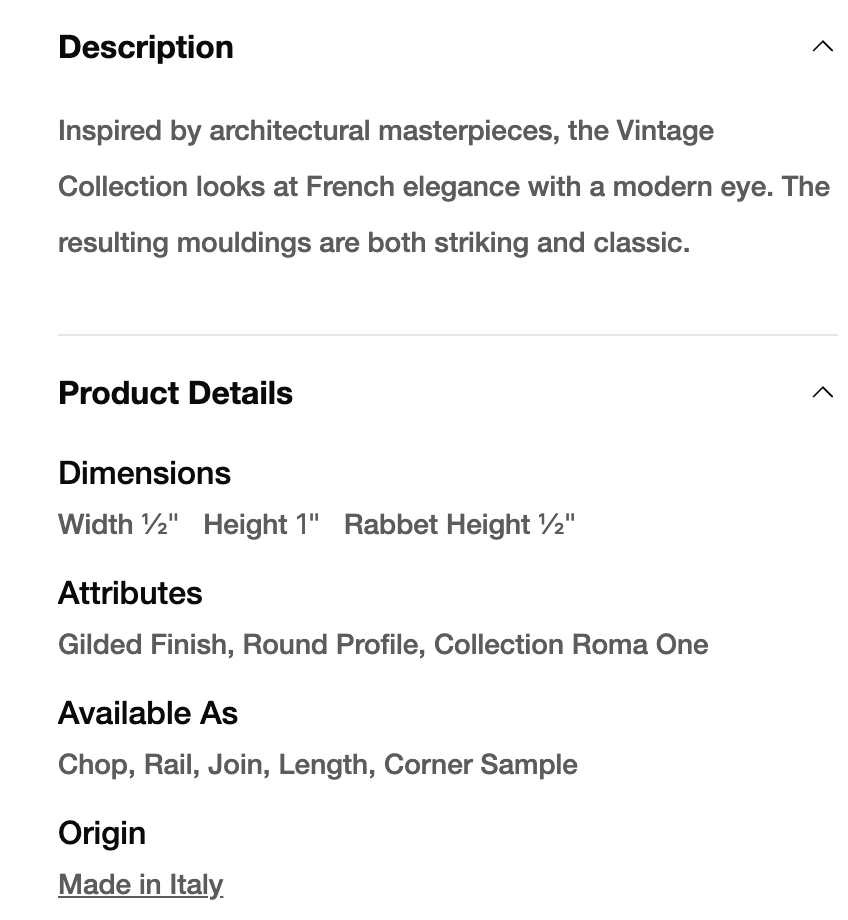Click the Description section heading
The width and height of the screenshot is (848, 920).
[x=146, y=47]
